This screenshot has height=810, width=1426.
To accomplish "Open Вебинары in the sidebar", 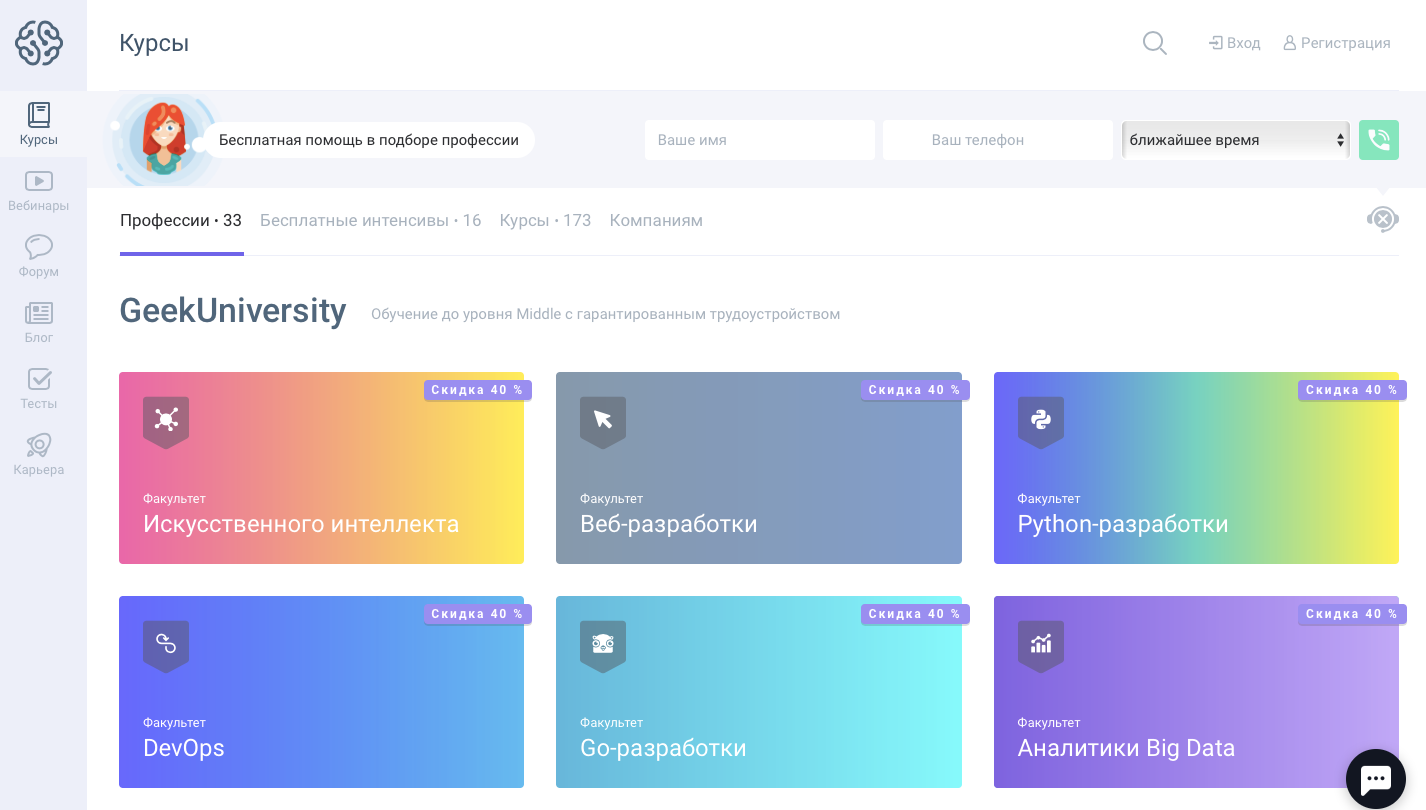I will point(39,191).
